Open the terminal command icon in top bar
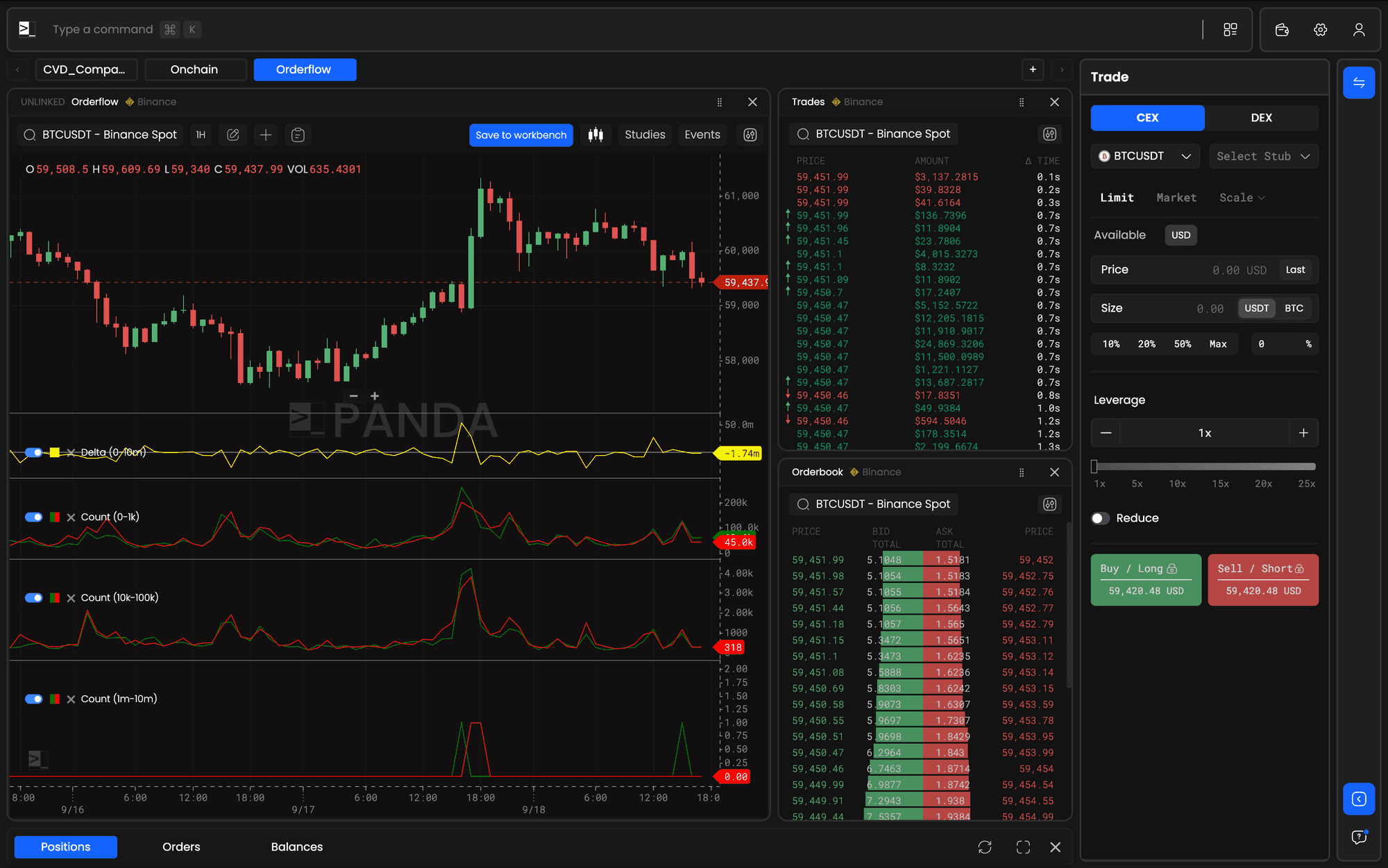Image resolution: width=1388 pixels, height=868 pixels. click(x=26, y=29)
